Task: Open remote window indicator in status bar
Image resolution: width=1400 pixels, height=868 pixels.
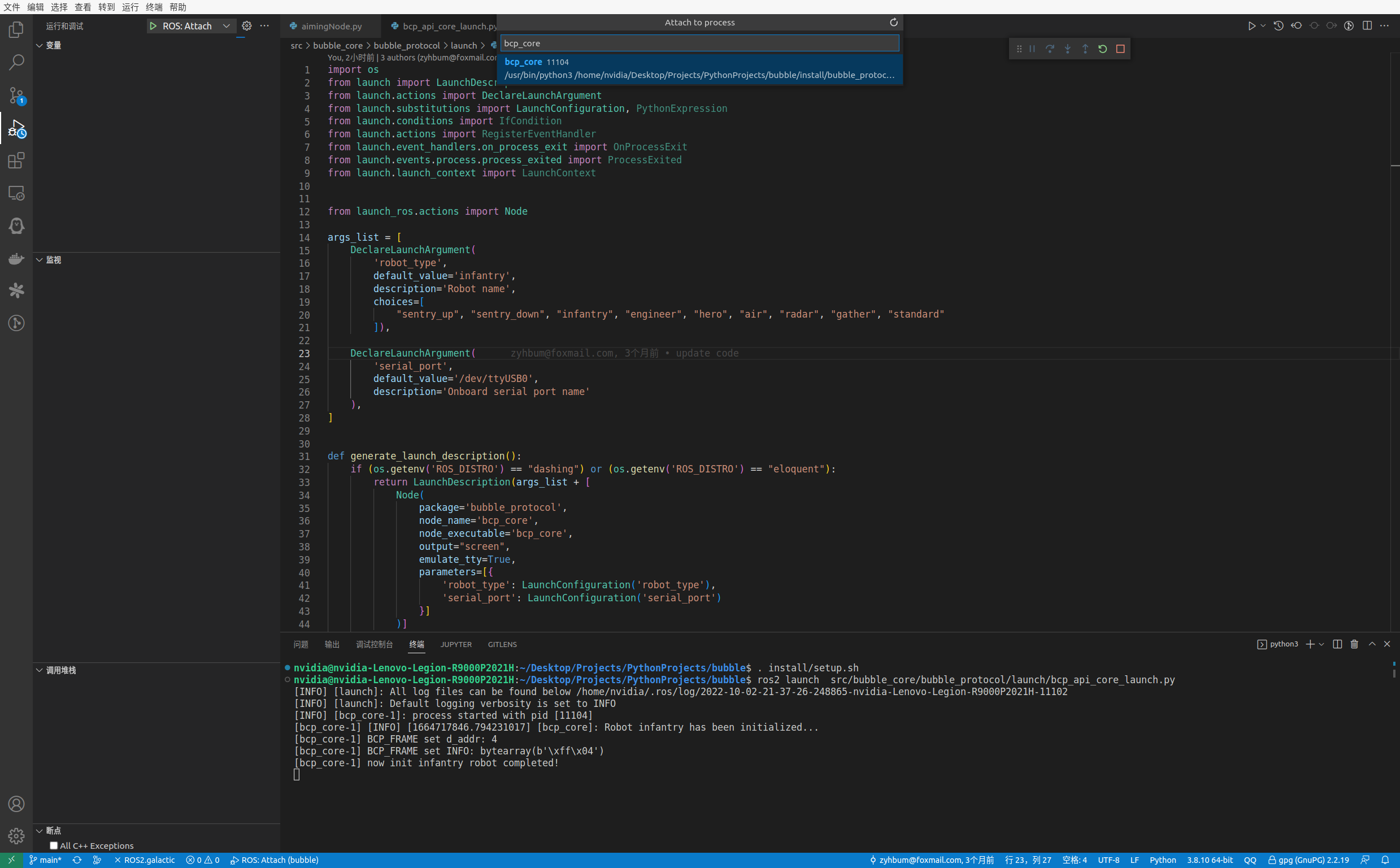Action: coord(11,860)
